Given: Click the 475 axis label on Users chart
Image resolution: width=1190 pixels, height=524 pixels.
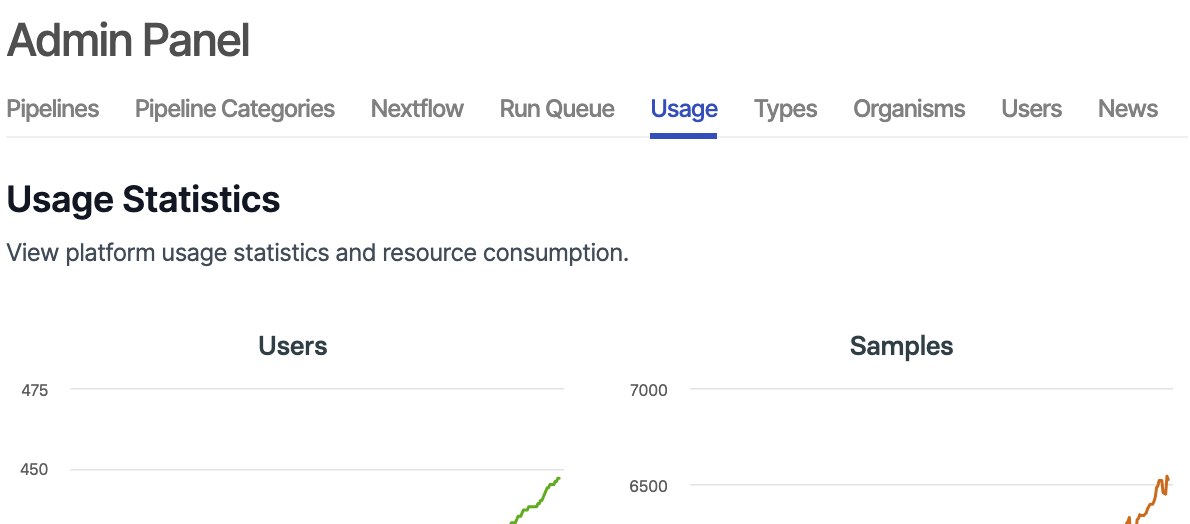Looking at the screenshot, I should (x=35, y=390).
